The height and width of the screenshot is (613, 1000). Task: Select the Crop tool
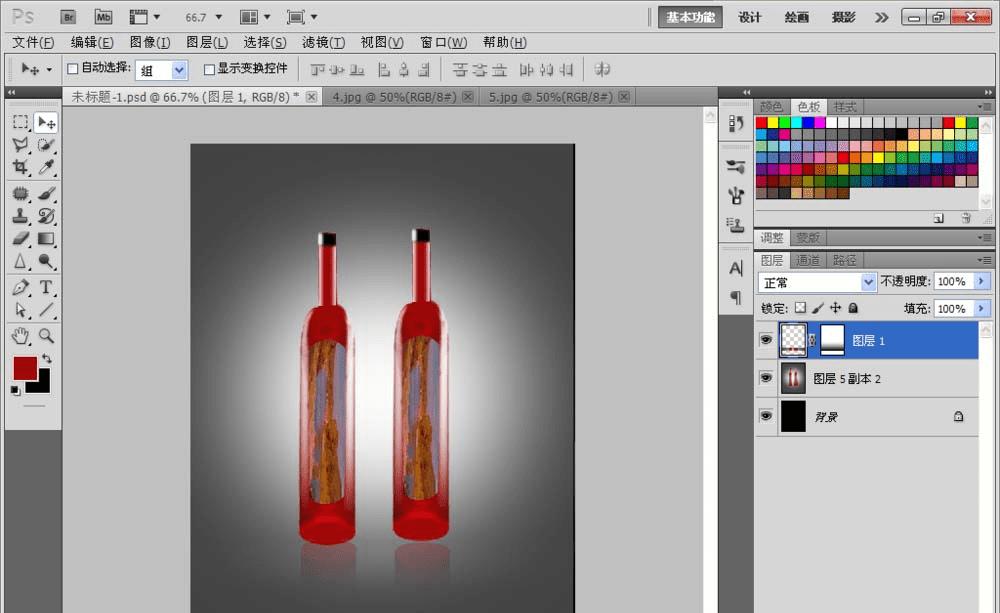pyautogui.click(x=20, y=167)
